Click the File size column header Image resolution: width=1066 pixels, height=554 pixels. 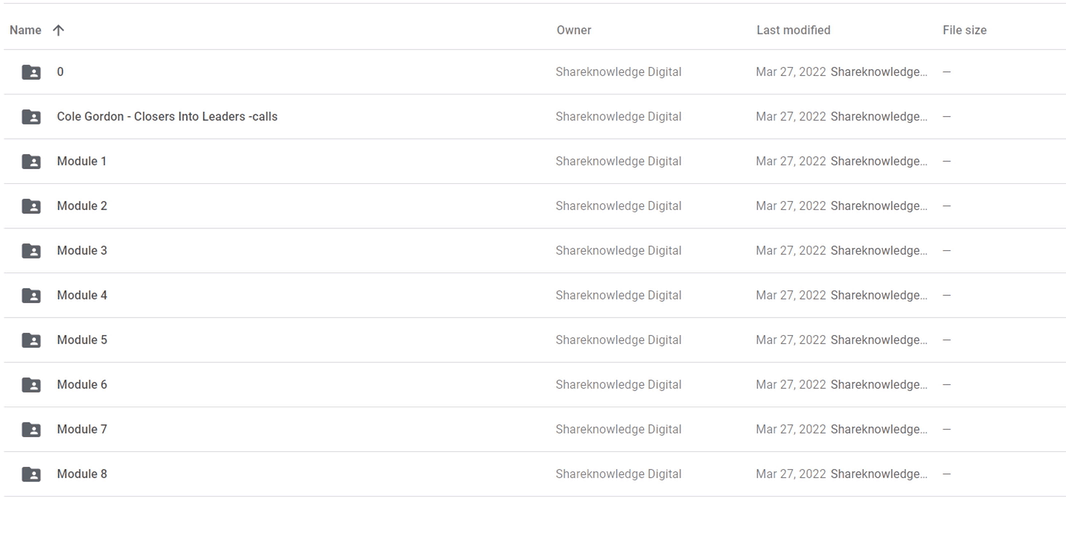pos(964,30)
